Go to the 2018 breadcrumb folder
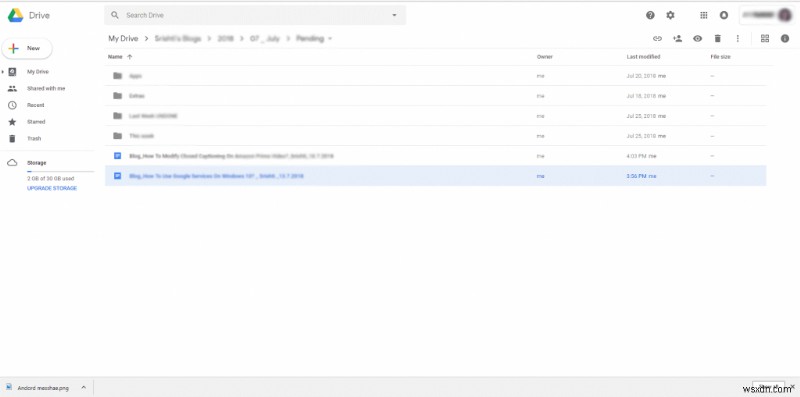This screenshot has height=397, width=800. (x=225, y=39)
